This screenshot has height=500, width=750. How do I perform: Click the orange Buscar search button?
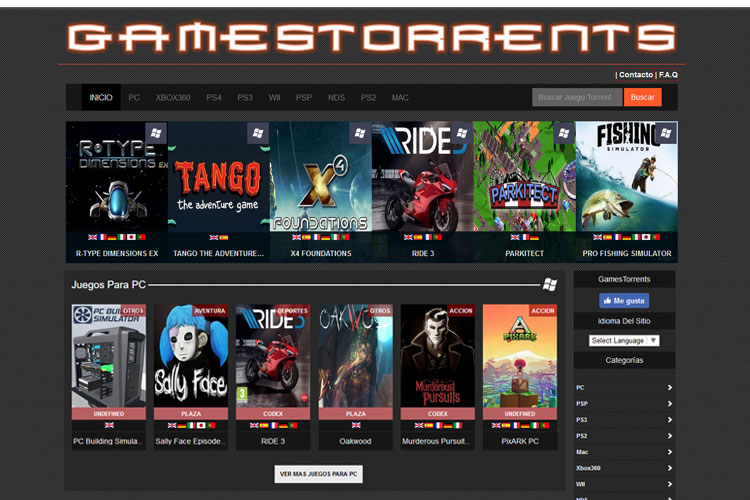click(642, 97)
